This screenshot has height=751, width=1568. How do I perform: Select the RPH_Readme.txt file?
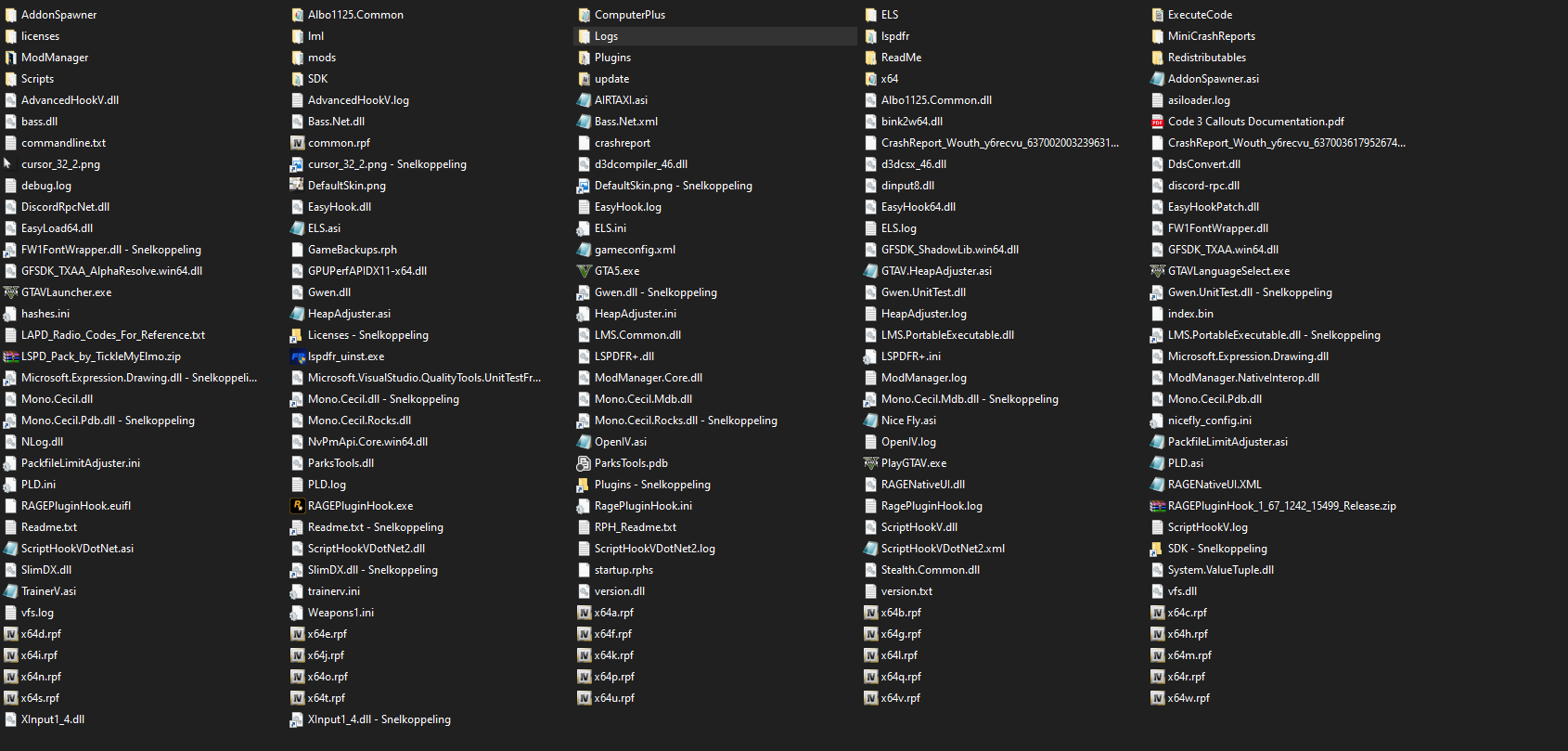(627, 527)
